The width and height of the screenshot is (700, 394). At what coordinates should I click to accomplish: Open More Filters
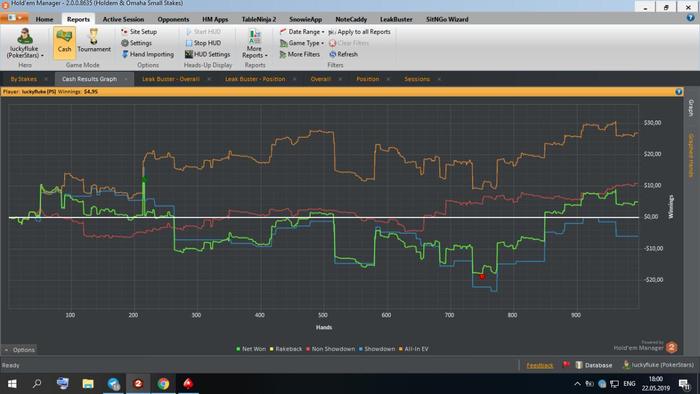point(300,54)
